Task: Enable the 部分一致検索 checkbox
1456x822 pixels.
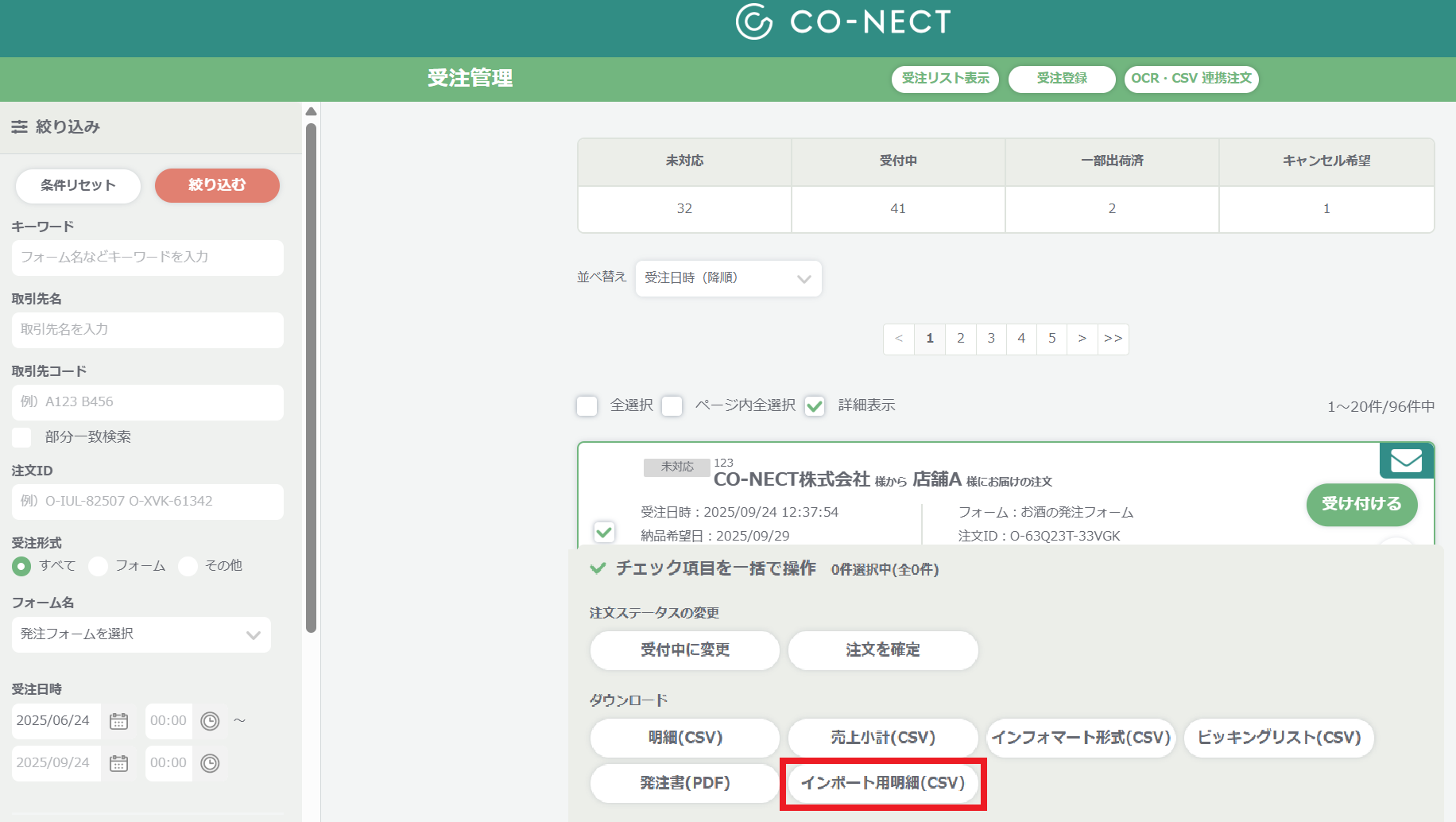Action: coord(22,437)
